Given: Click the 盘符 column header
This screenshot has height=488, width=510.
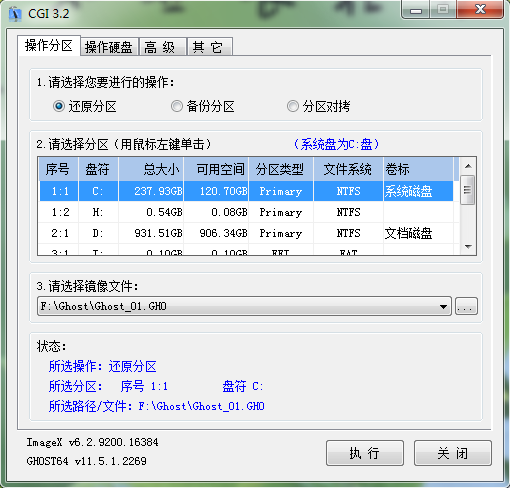Looking at the screenshot, I should click(98, 169).
